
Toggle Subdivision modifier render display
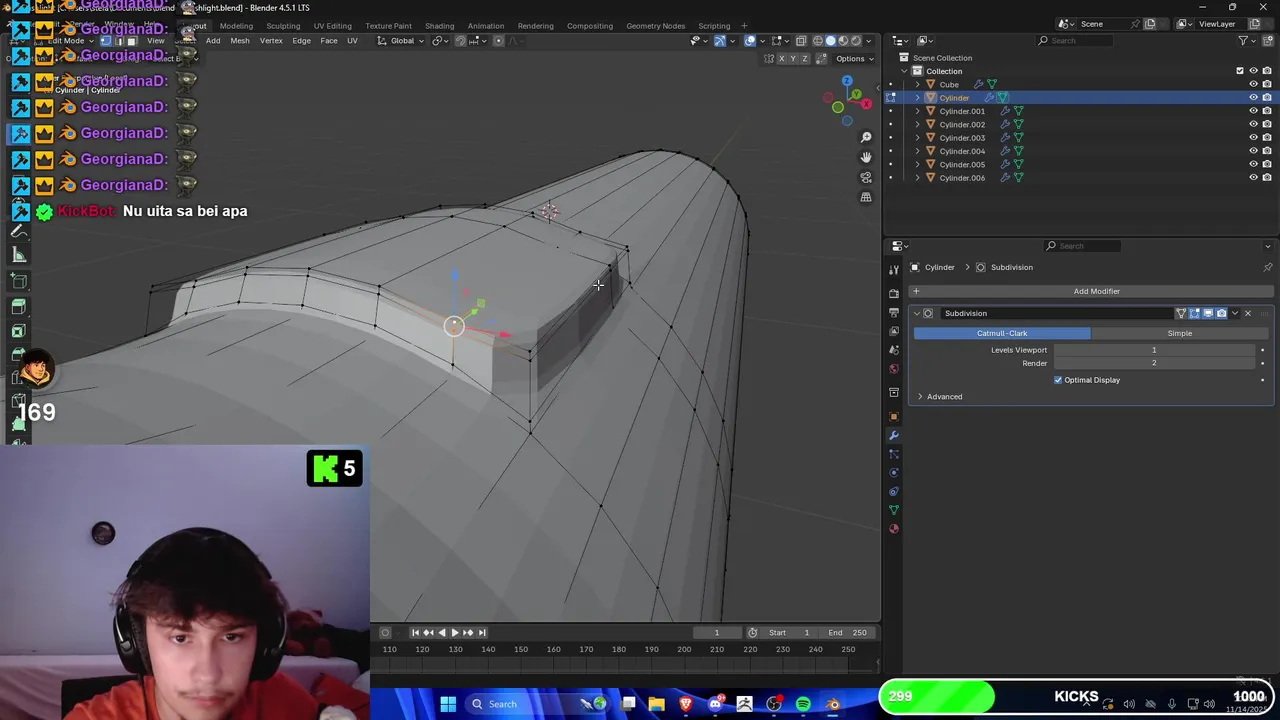tap(1221, 313)
